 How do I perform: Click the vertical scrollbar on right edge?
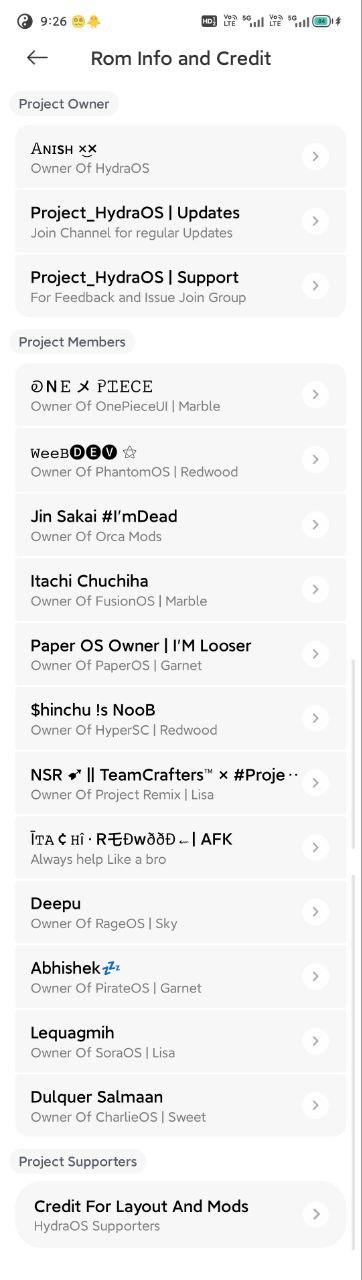click(354, 953)
